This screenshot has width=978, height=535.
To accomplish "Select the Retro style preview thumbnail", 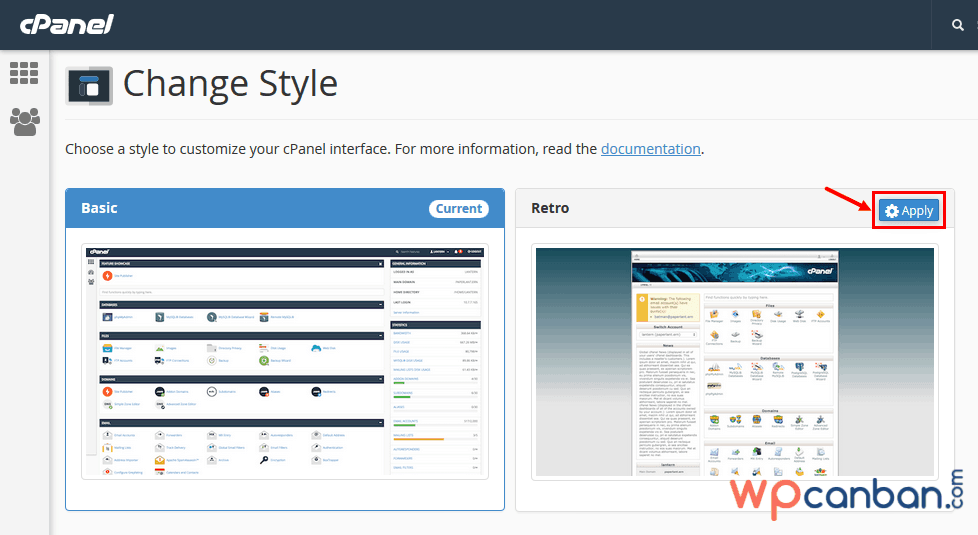I will (x=734, y=361).
